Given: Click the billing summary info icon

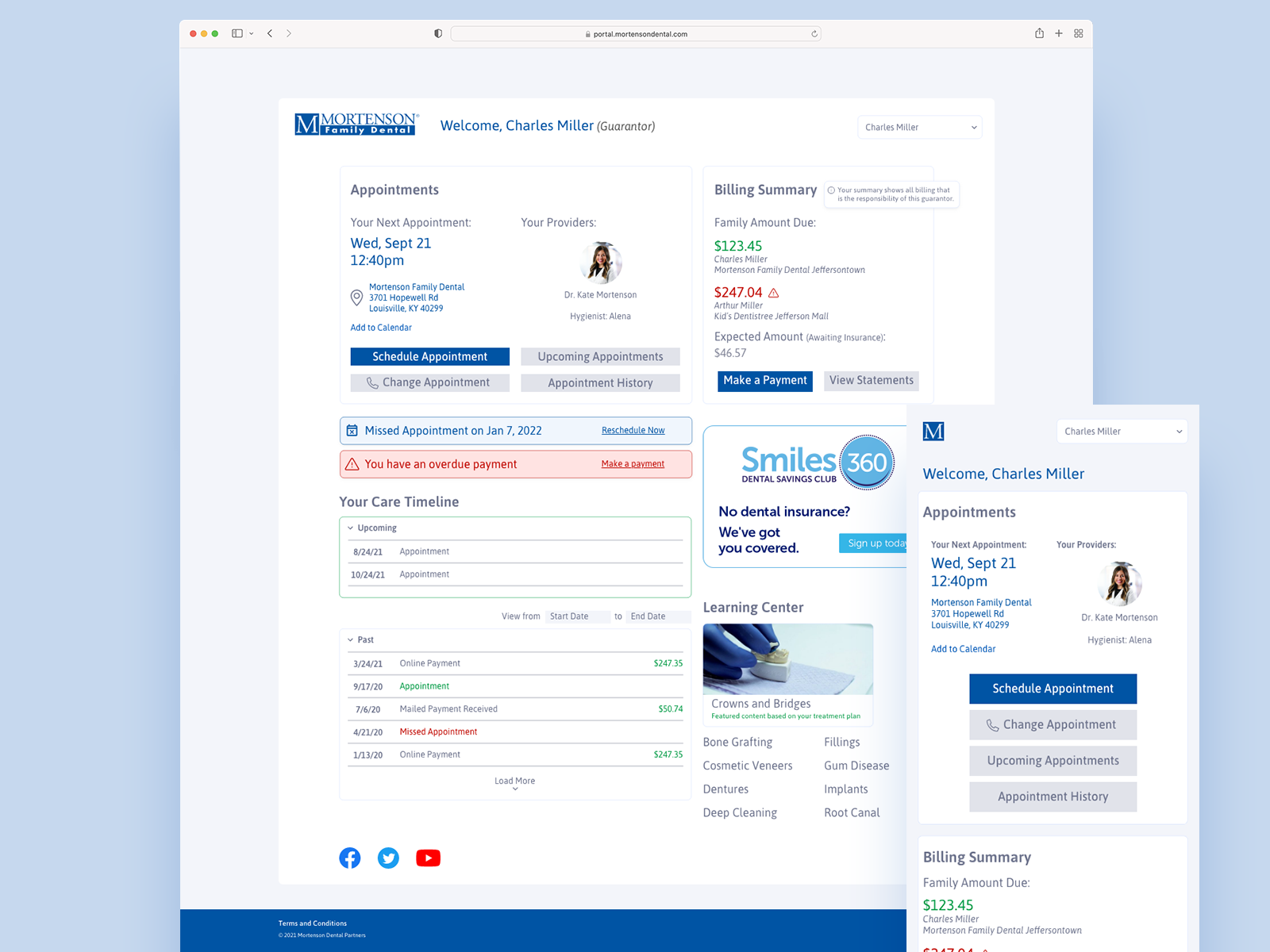Looking at the screenshot, I should point(831,190).
